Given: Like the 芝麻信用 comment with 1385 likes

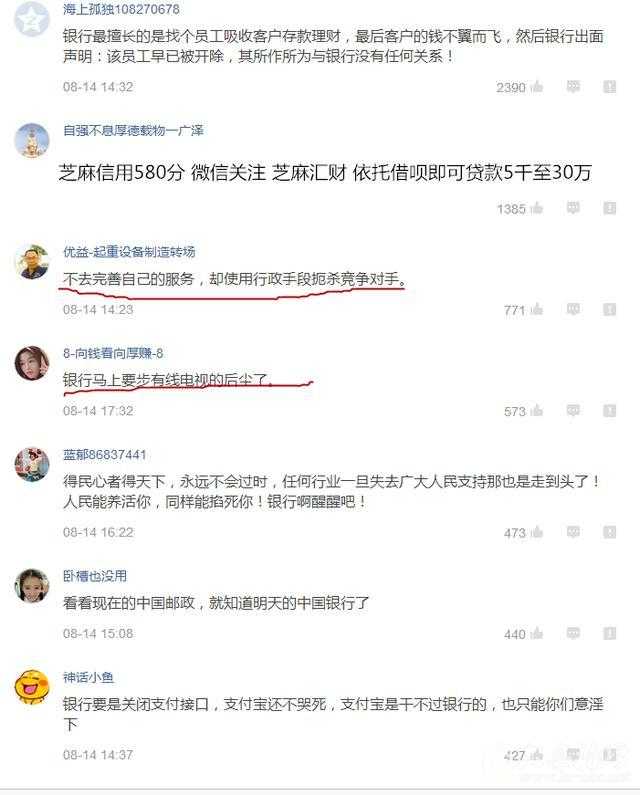Looking at the screenshot, I should [x=537, y=208].
